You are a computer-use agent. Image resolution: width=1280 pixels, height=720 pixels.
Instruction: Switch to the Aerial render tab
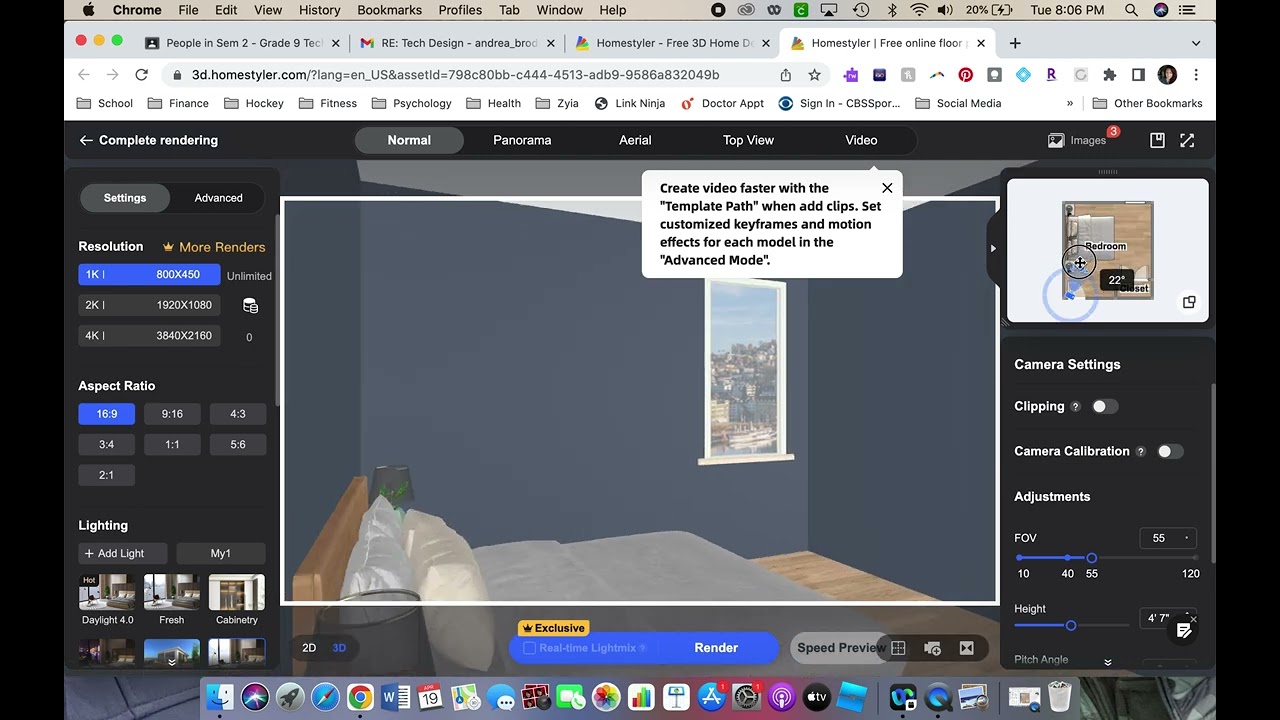[635, 141]
